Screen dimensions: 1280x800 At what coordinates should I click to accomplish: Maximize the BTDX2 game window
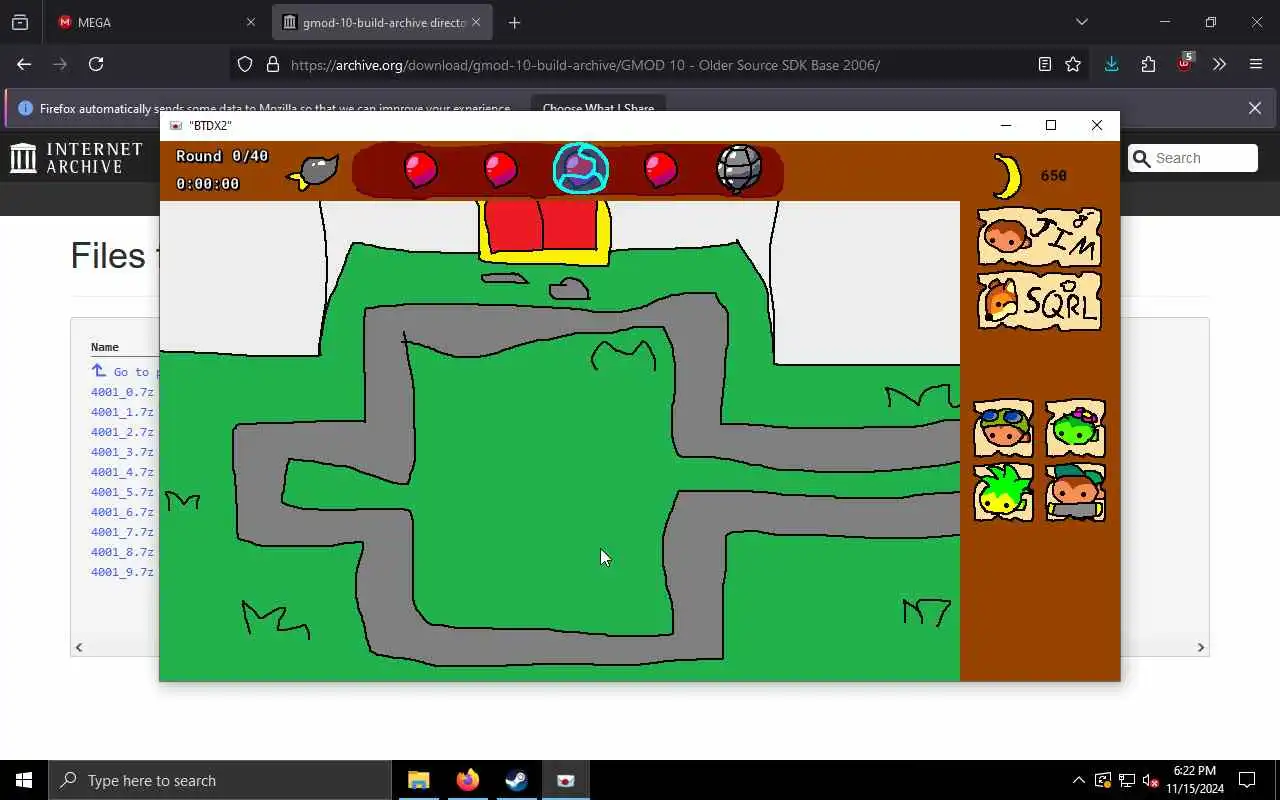point(1051,125)
